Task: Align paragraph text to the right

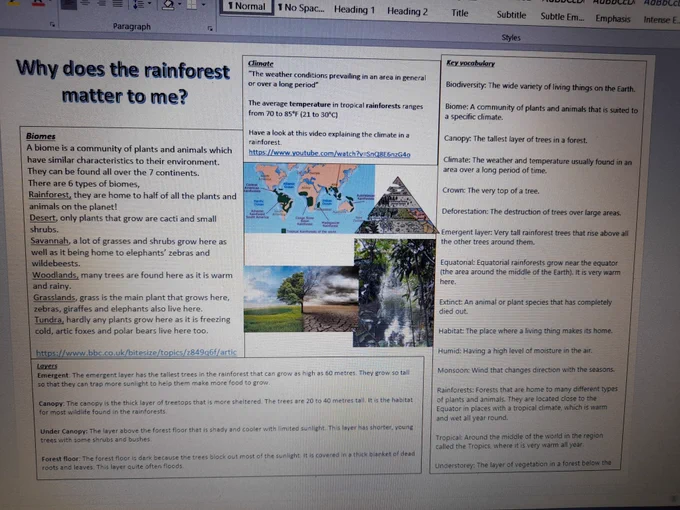Action: (x=102, y=3)
